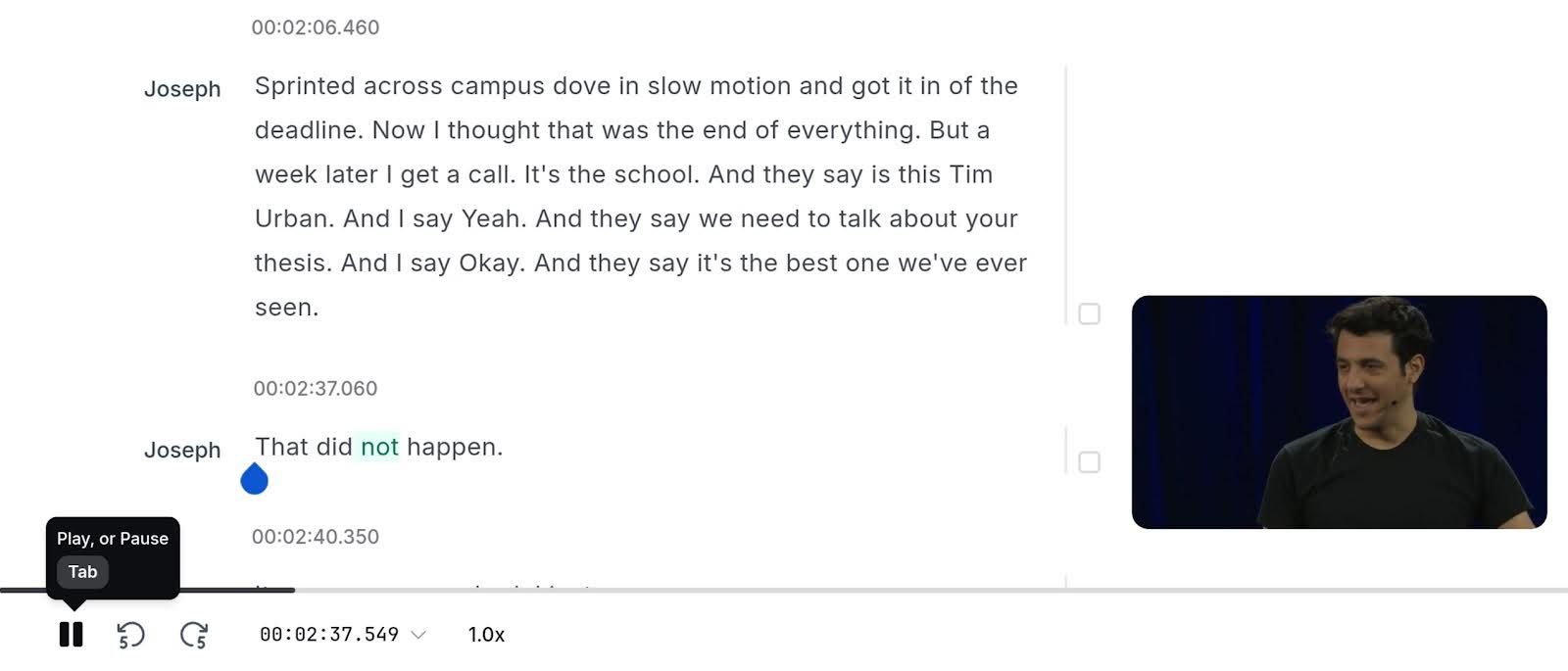Check the box beside the first Joseph paragraph
Screen dimensions: 1568x671
tap(1090, 313)
